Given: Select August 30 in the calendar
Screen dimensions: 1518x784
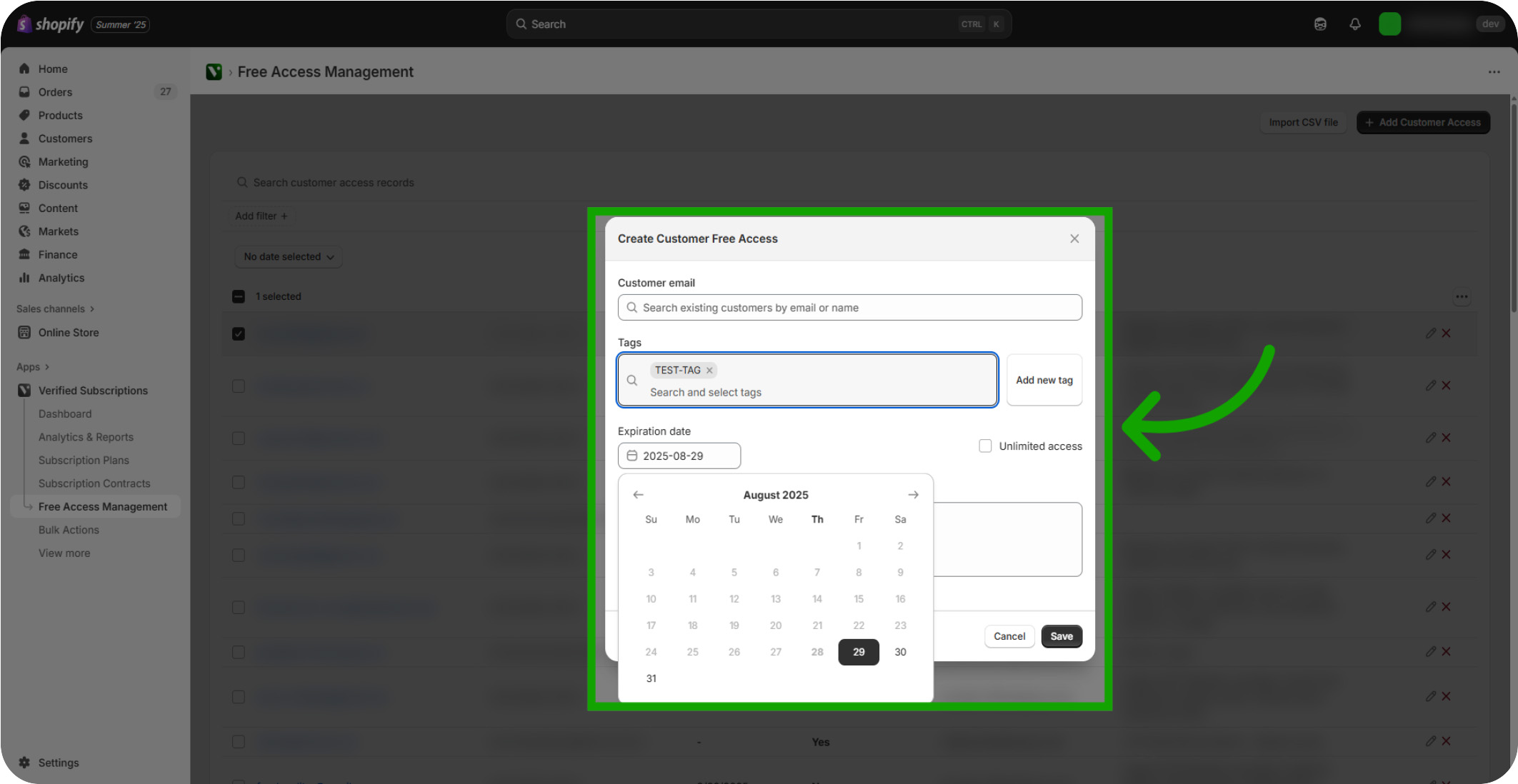Looking at the screenshot, I should coord(900,652).
